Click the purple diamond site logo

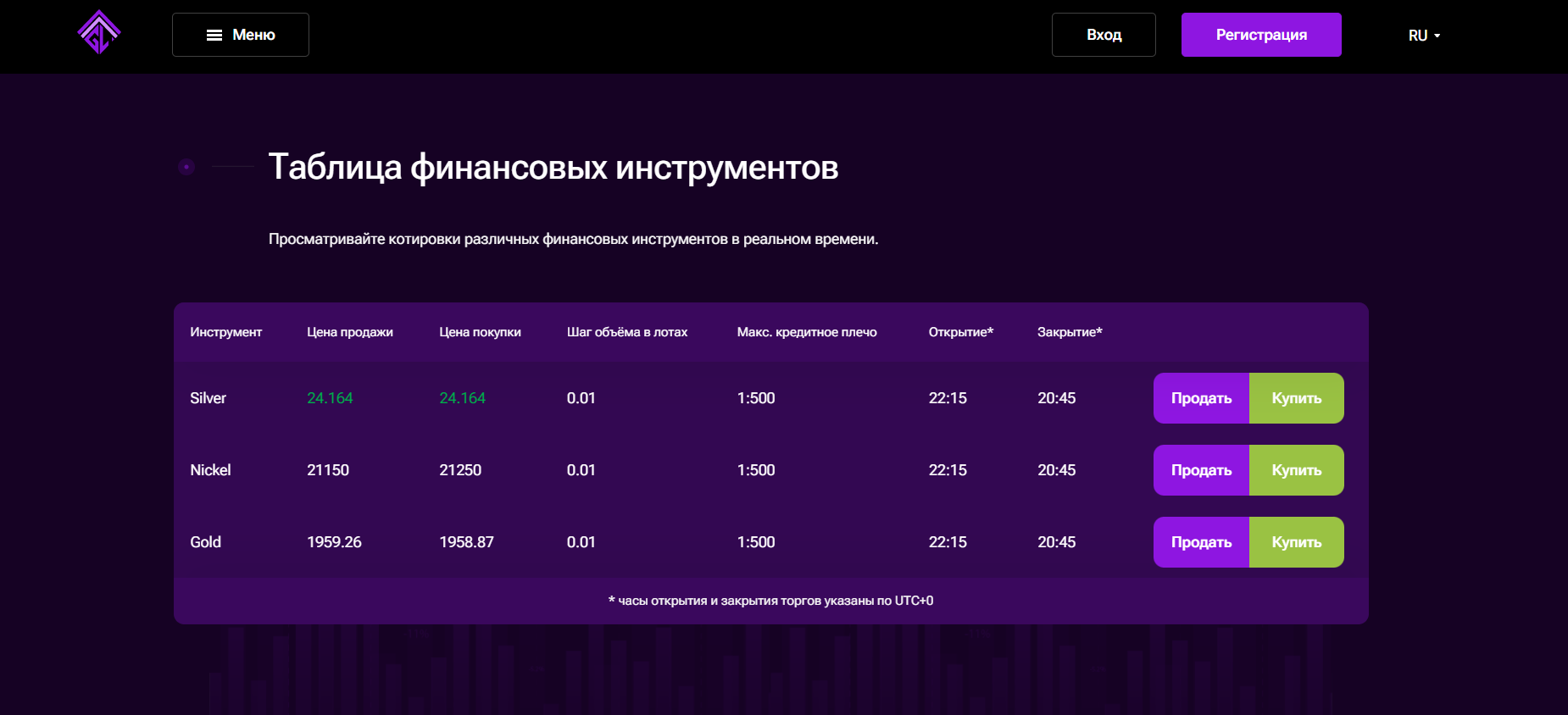pyautogui.click(x=99, y=33)
